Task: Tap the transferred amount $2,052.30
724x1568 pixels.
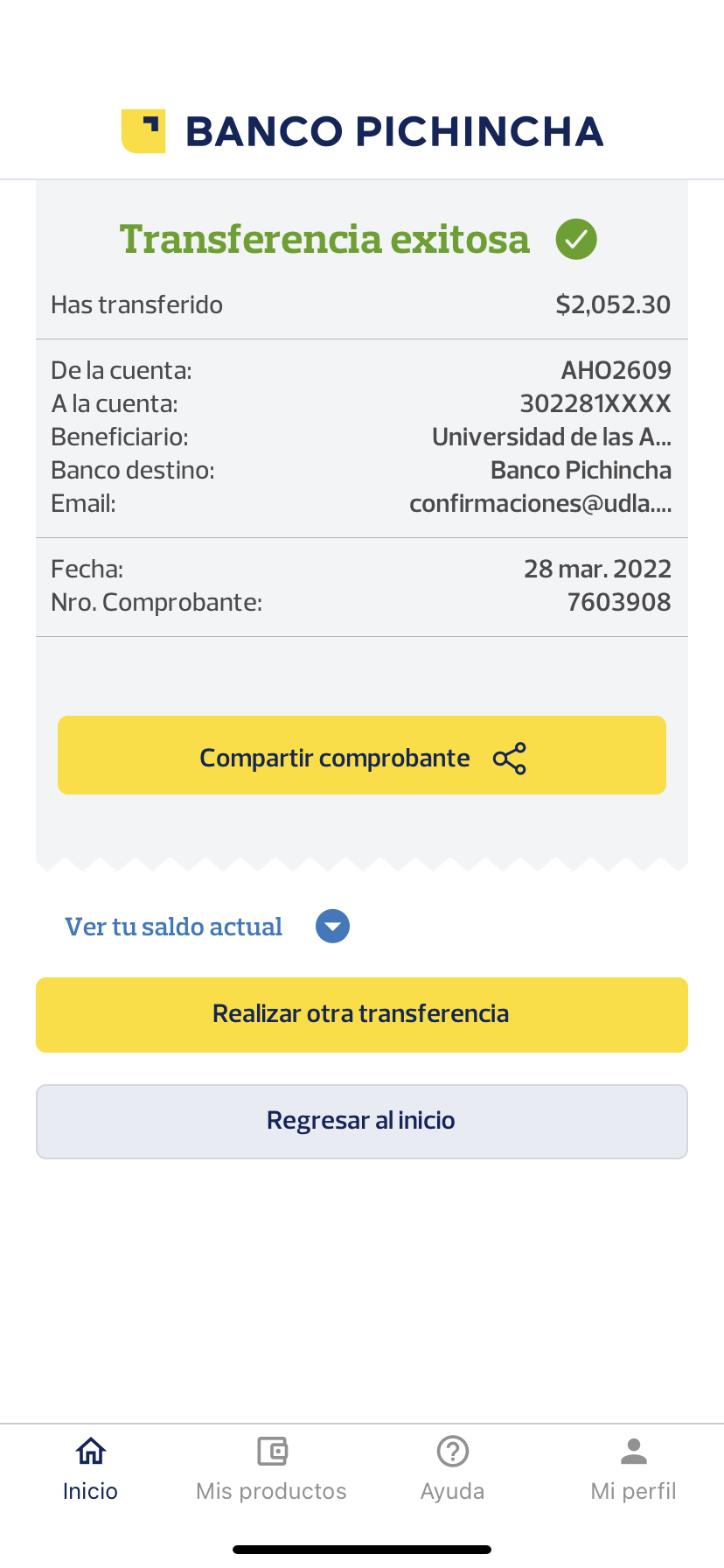Action: [613, 304]
